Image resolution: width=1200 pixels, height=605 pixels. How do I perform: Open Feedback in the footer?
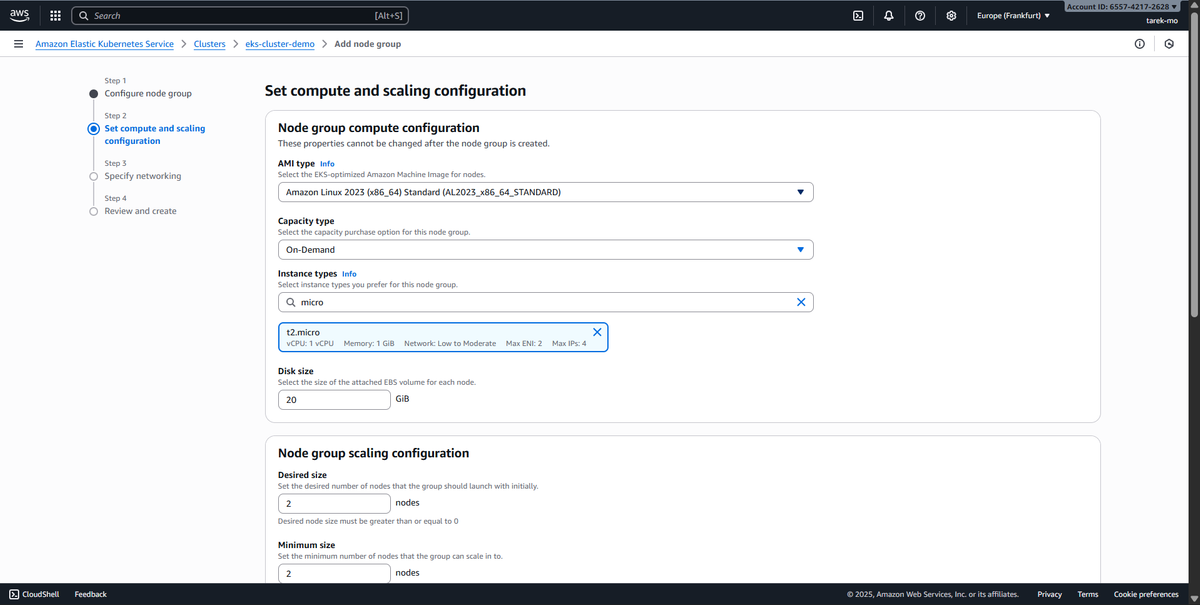90,594
